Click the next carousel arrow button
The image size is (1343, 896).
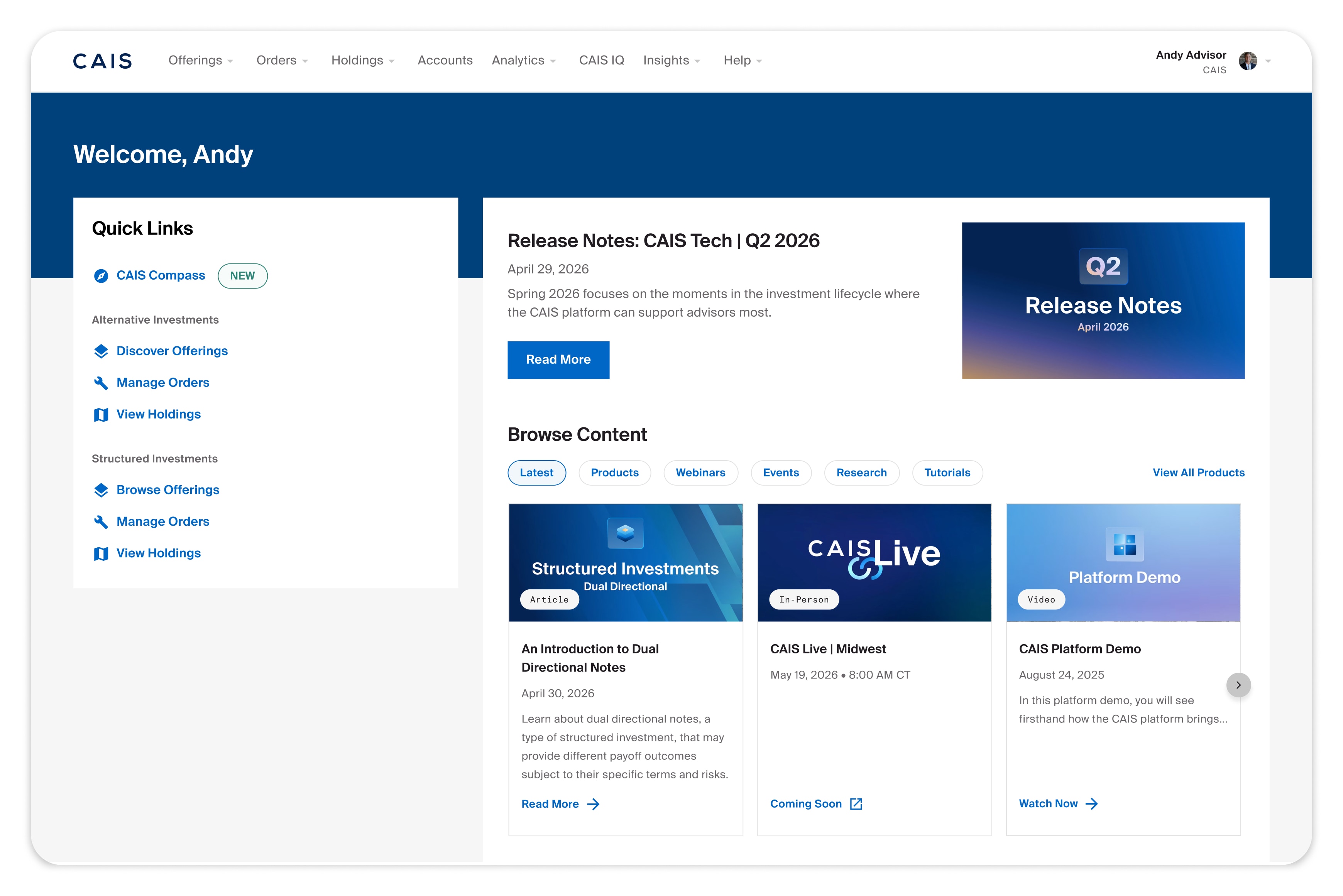click(x=1238, y=685)
